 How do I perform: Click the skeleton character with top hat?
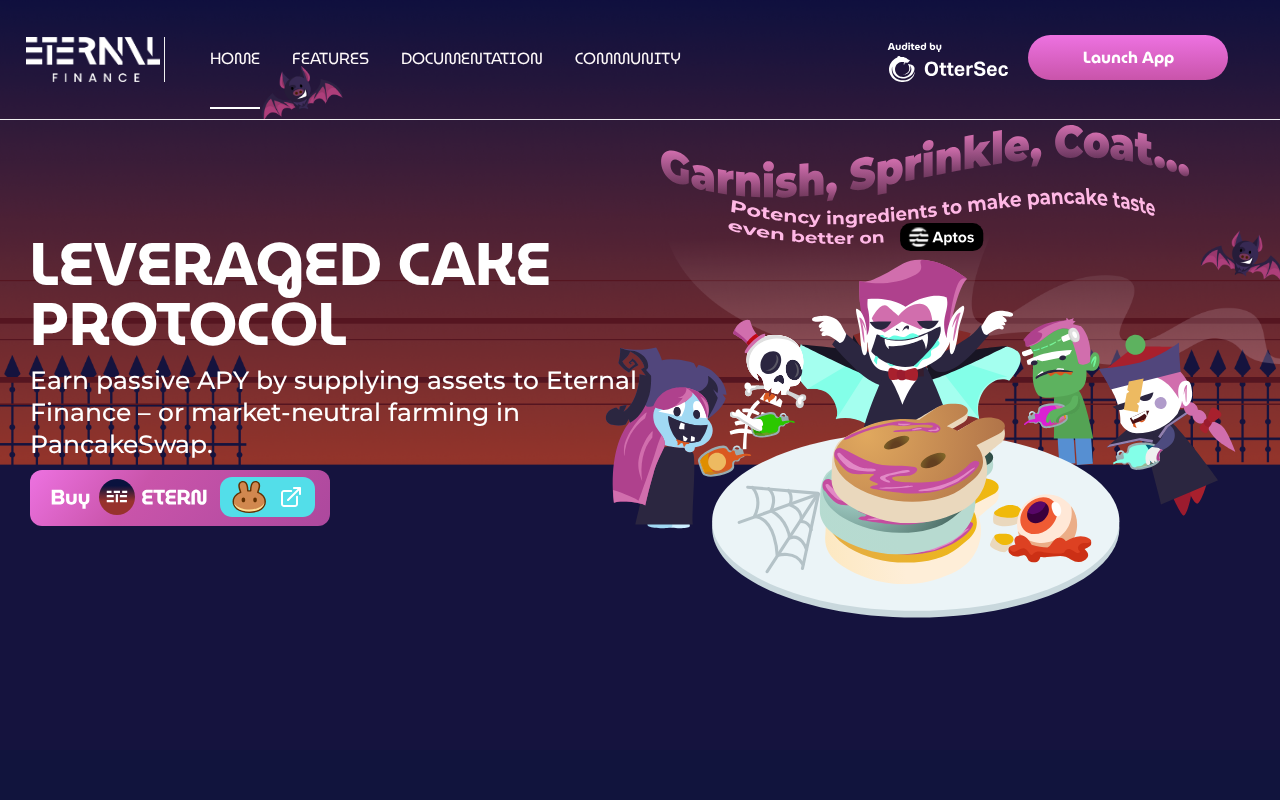pos(768,385)
